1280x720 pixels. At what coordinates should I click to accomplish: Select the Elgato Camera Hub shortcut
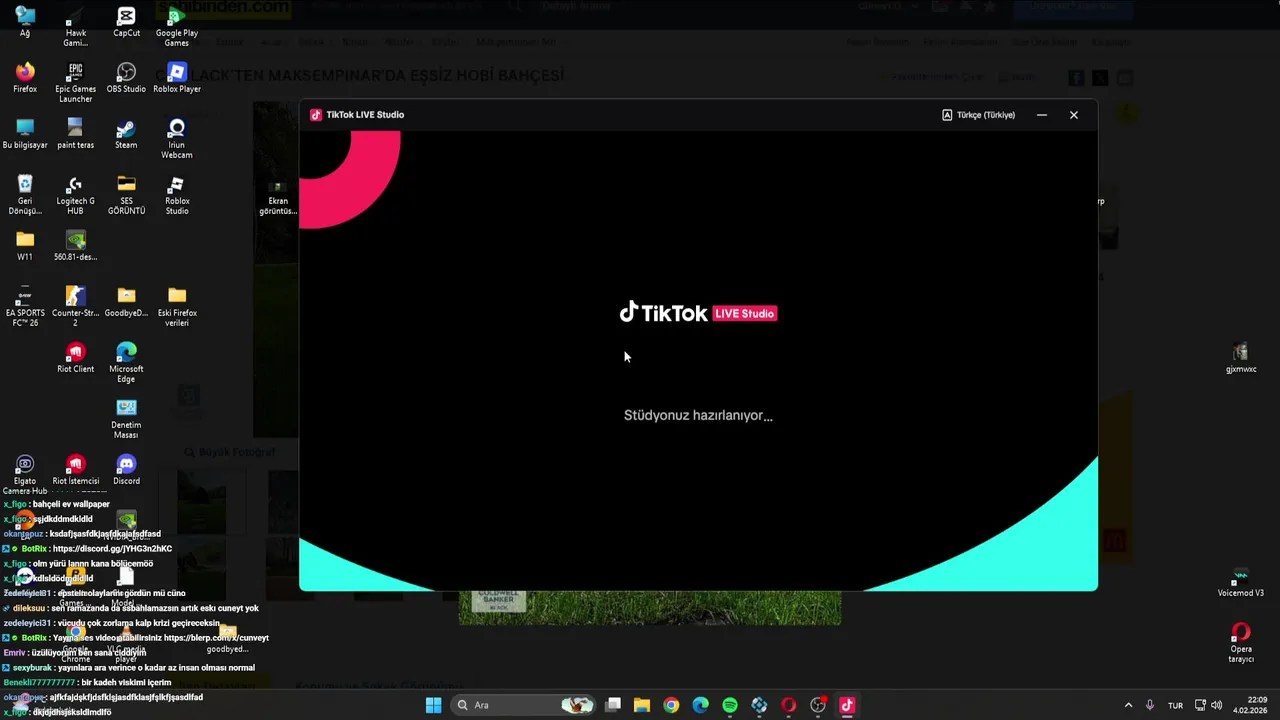click(25, 475)
